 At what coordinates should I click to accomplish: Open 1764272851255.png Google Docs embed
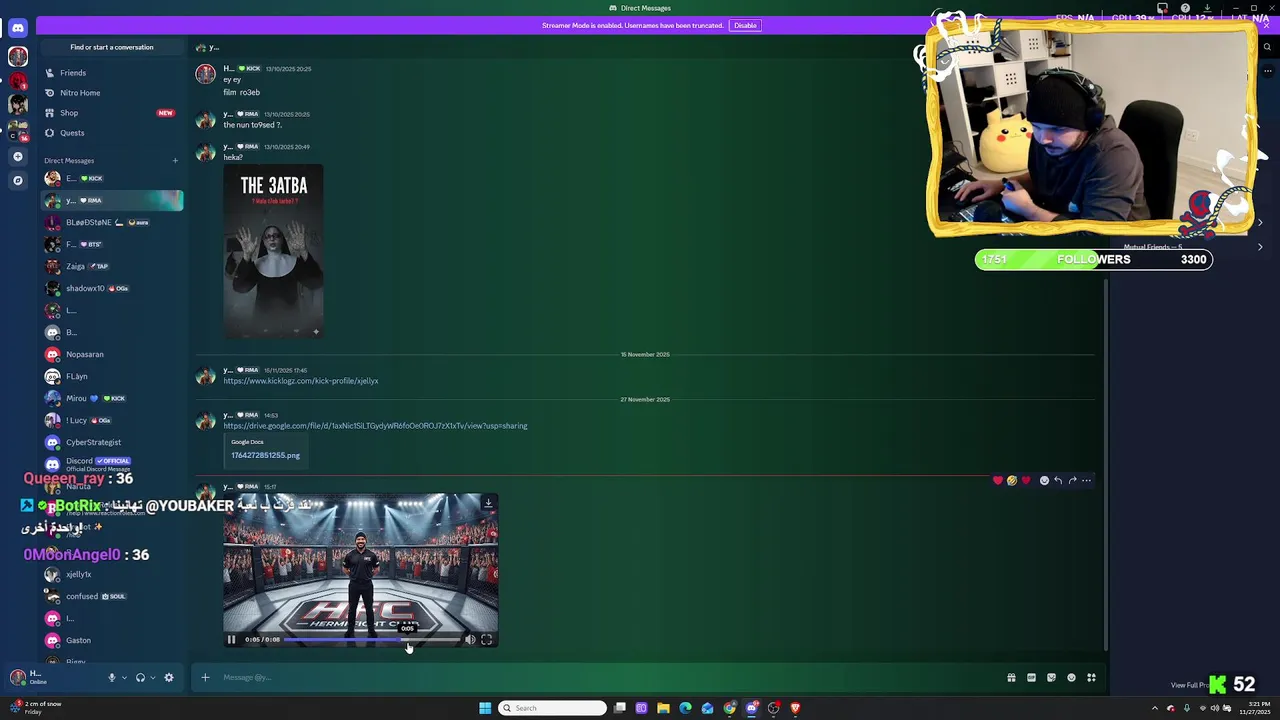(265, 455)
